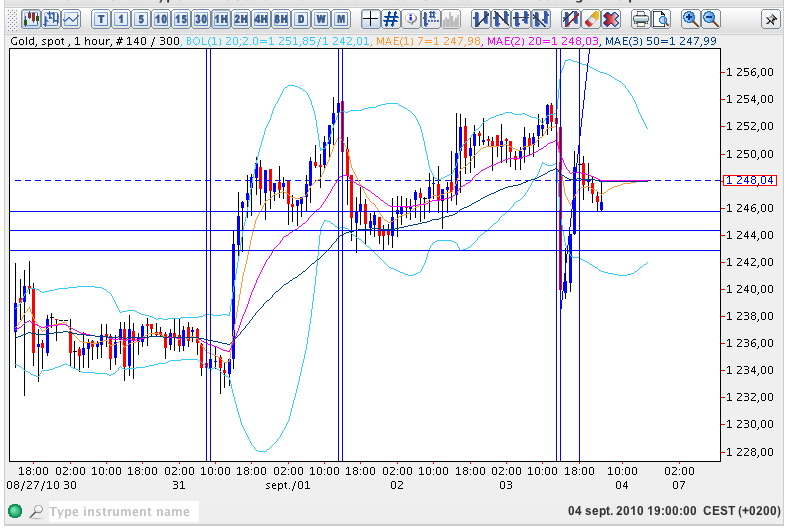Switch chart to weekly W timeframe

(x=321, y=19)
